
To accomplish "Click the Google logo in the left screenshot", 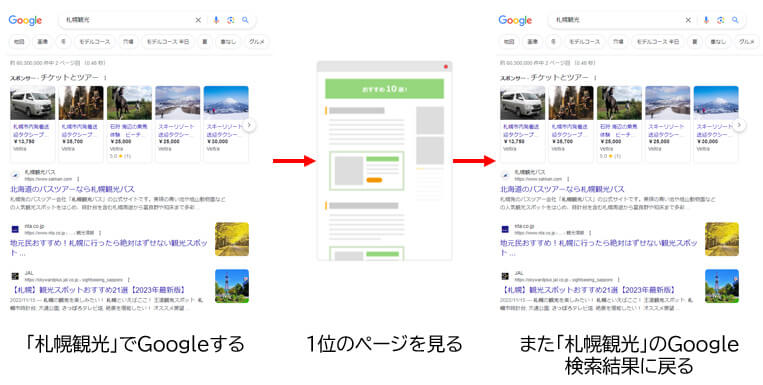I will pos(25,20).
